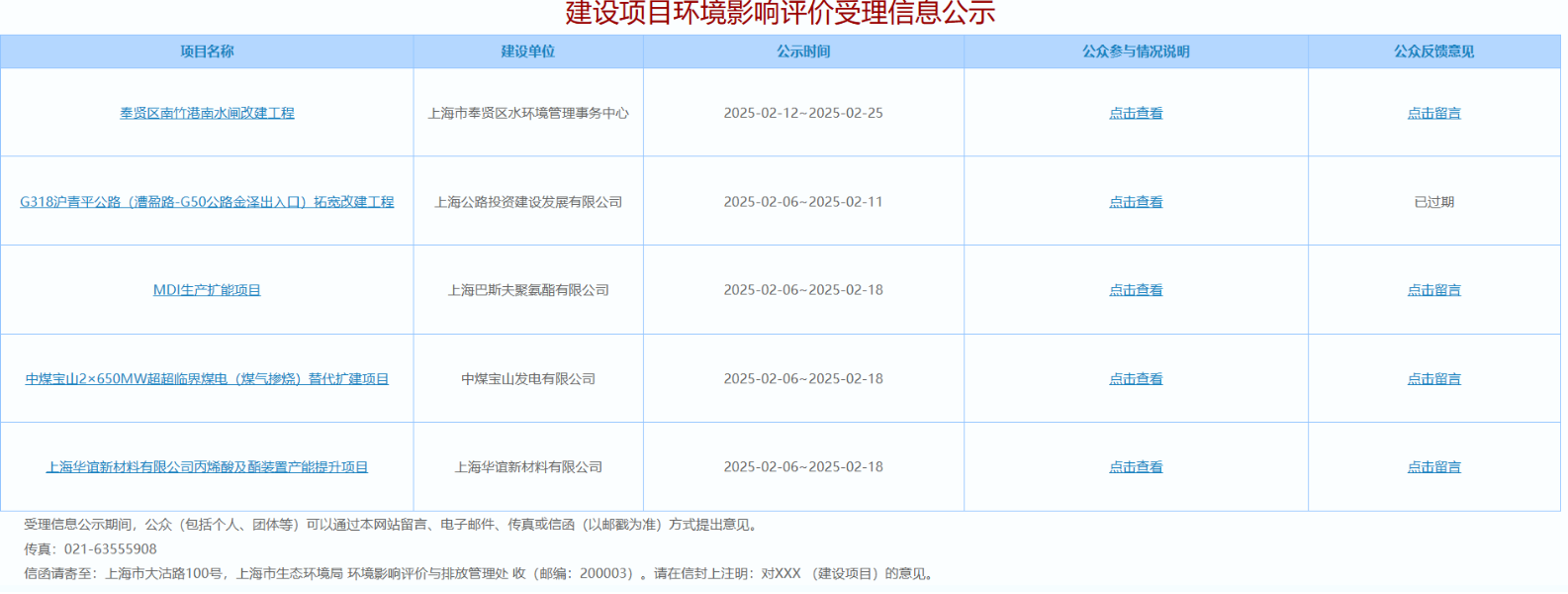Click the fax number line 传真: 021-63555908
This screenshot has width=1568, height=594.
pos(90,549)
